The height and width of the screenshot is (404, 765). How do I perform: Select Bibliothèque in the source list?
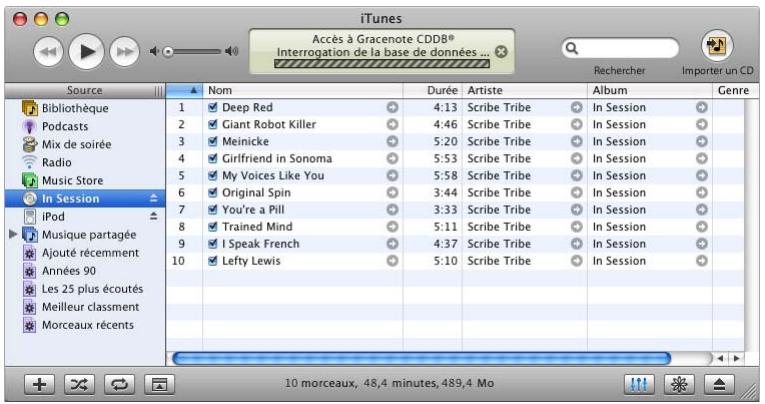pyautogui.click(x=85, y=108)
